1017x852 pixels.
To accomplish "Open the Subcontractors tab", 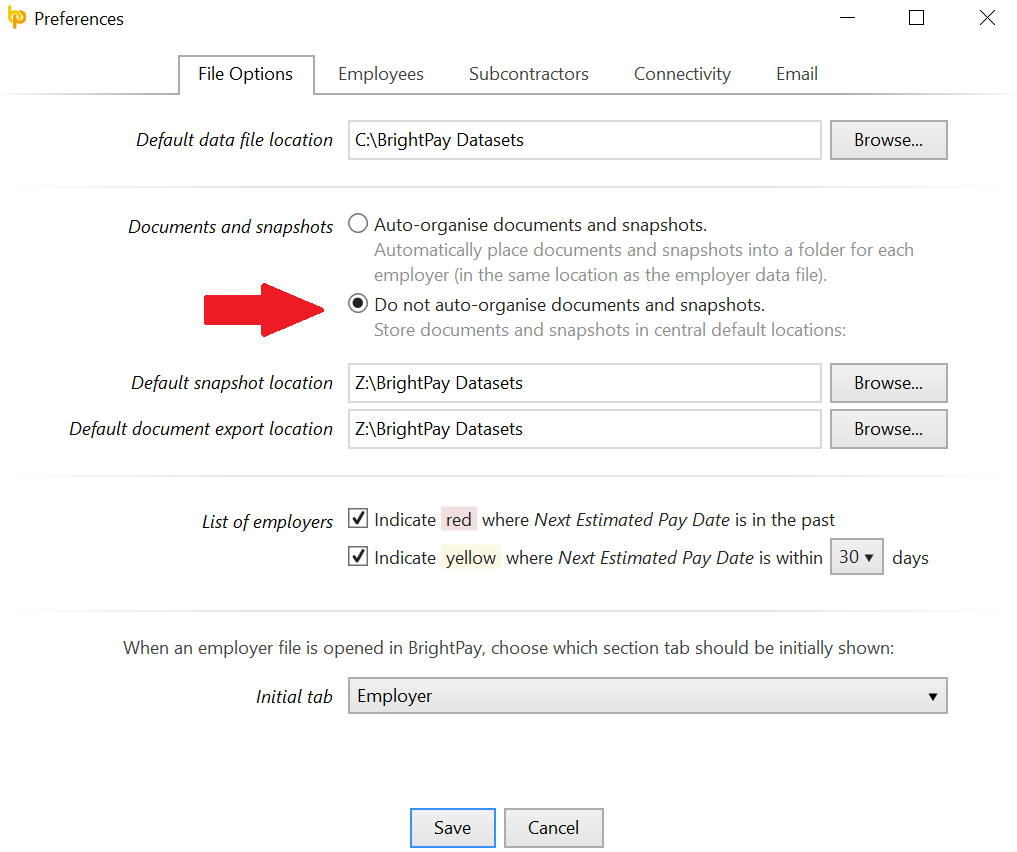I will click(x=529, y=74).
